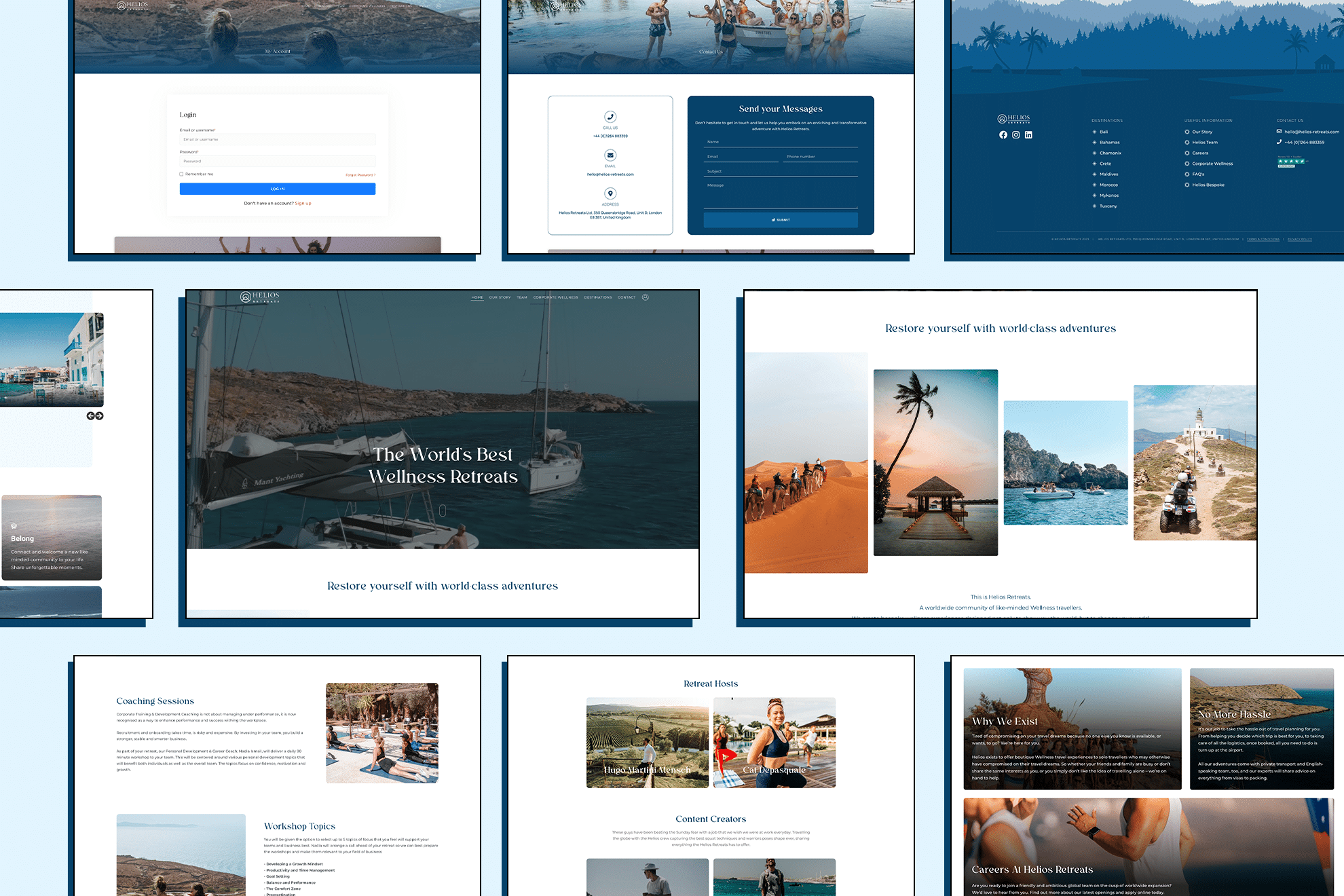Click the Message text area
This screenshot has width=1344, height=896.
[781, 194]
